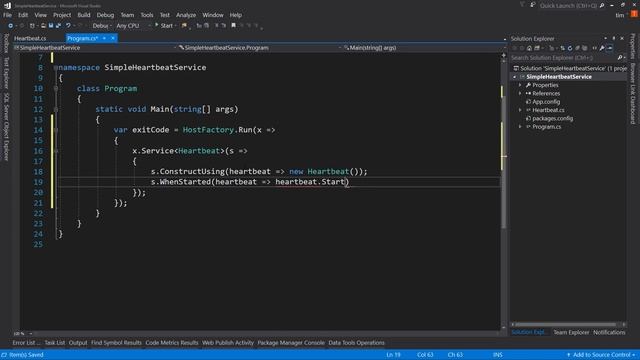Open the Output panel tab

[x=78, y=343]
